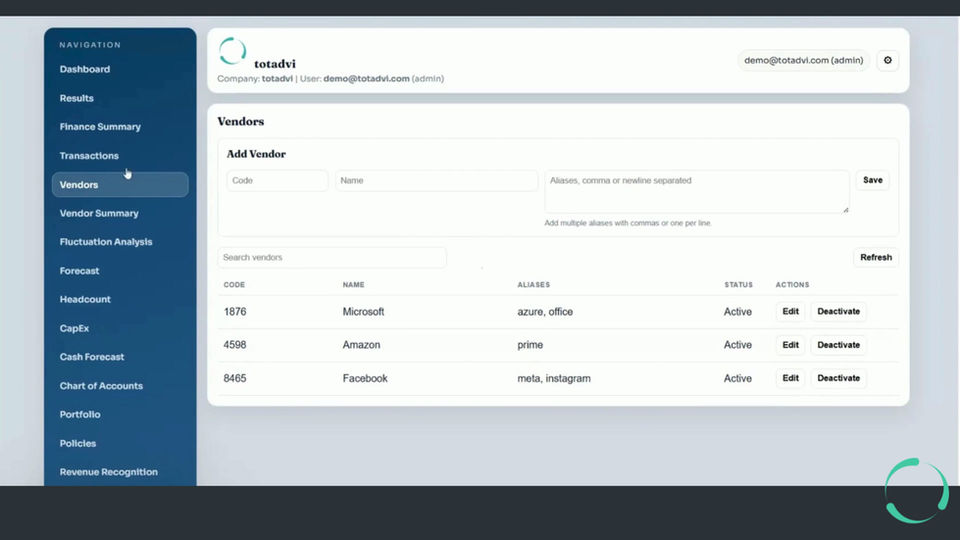960x540 pixels.
Task: Click the STATUS column header
Action: pyautogui.click(x=738, y=285)
